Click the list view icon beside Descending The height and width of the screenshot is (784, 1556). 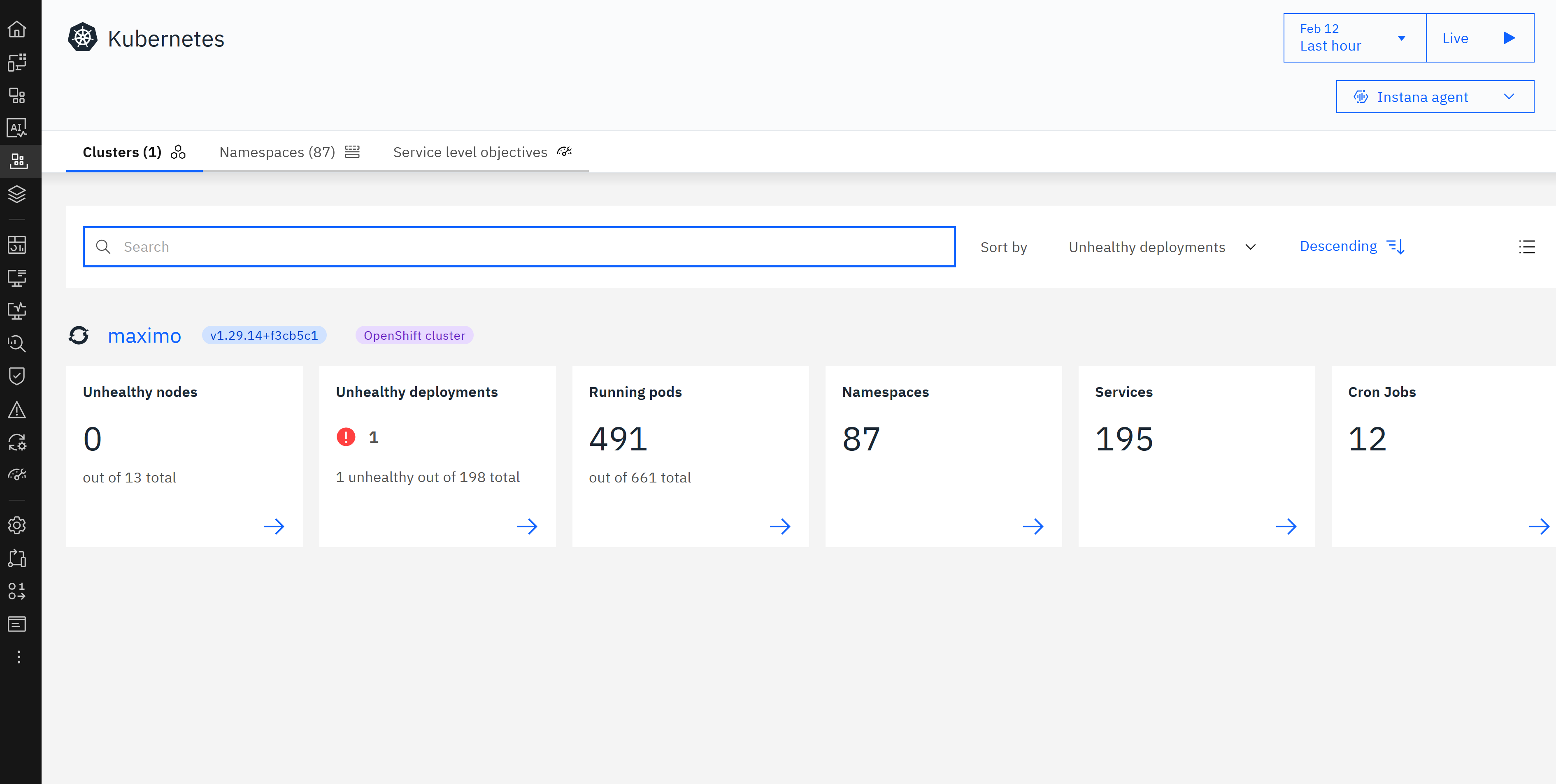click(1526, 247)
